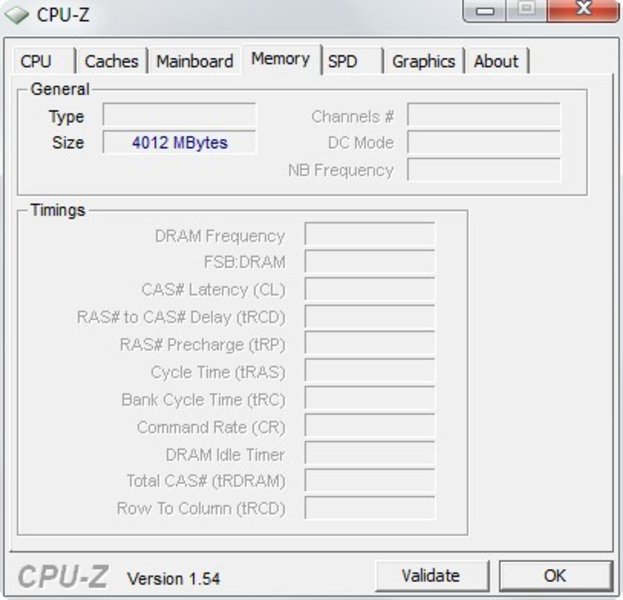The image size is (623, 600).
Task: Open the About tab
Action: 497,61
